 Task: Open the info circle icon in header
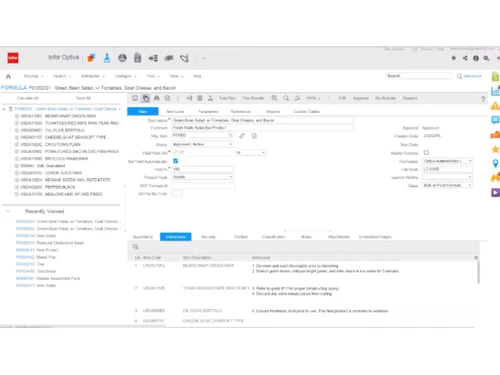coord(476,58)
